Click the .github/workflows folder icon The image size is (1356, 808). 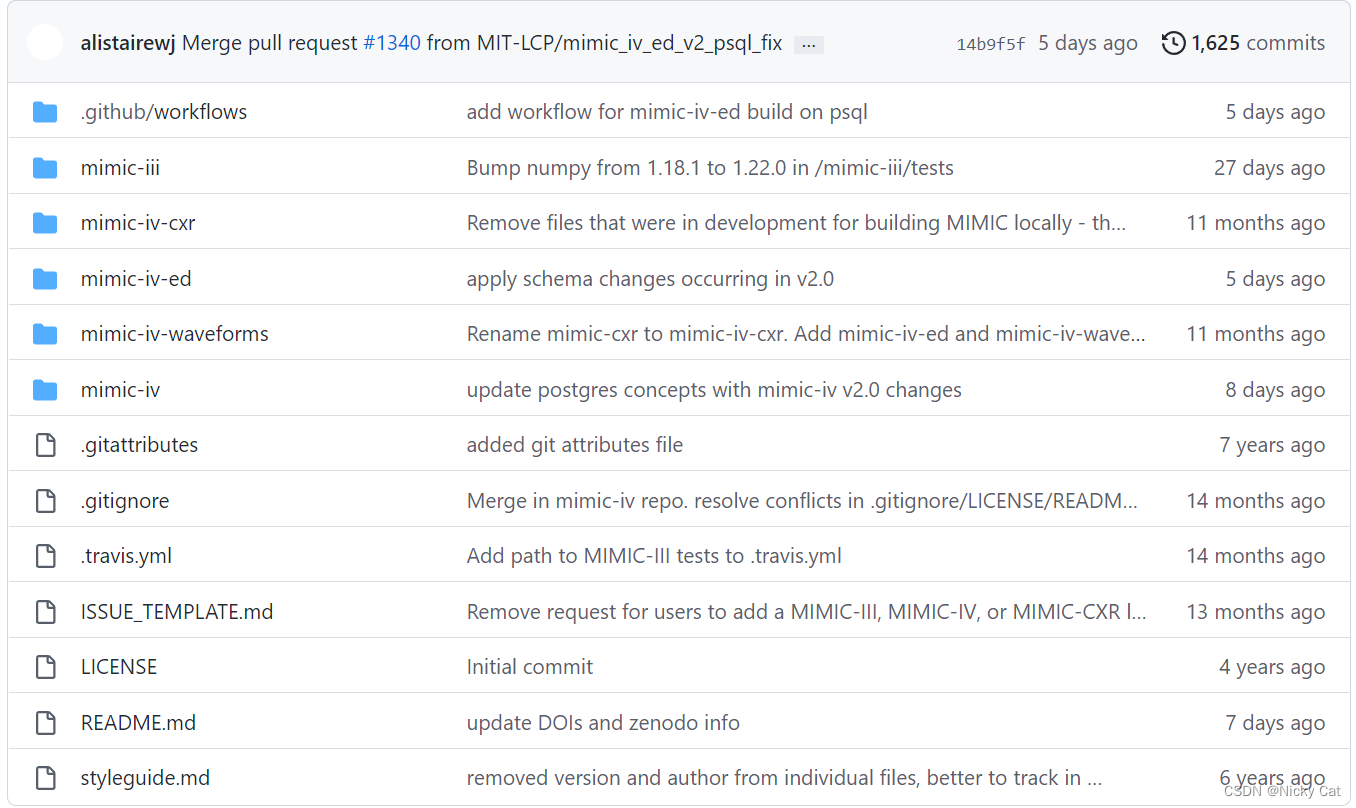point(45,111)
